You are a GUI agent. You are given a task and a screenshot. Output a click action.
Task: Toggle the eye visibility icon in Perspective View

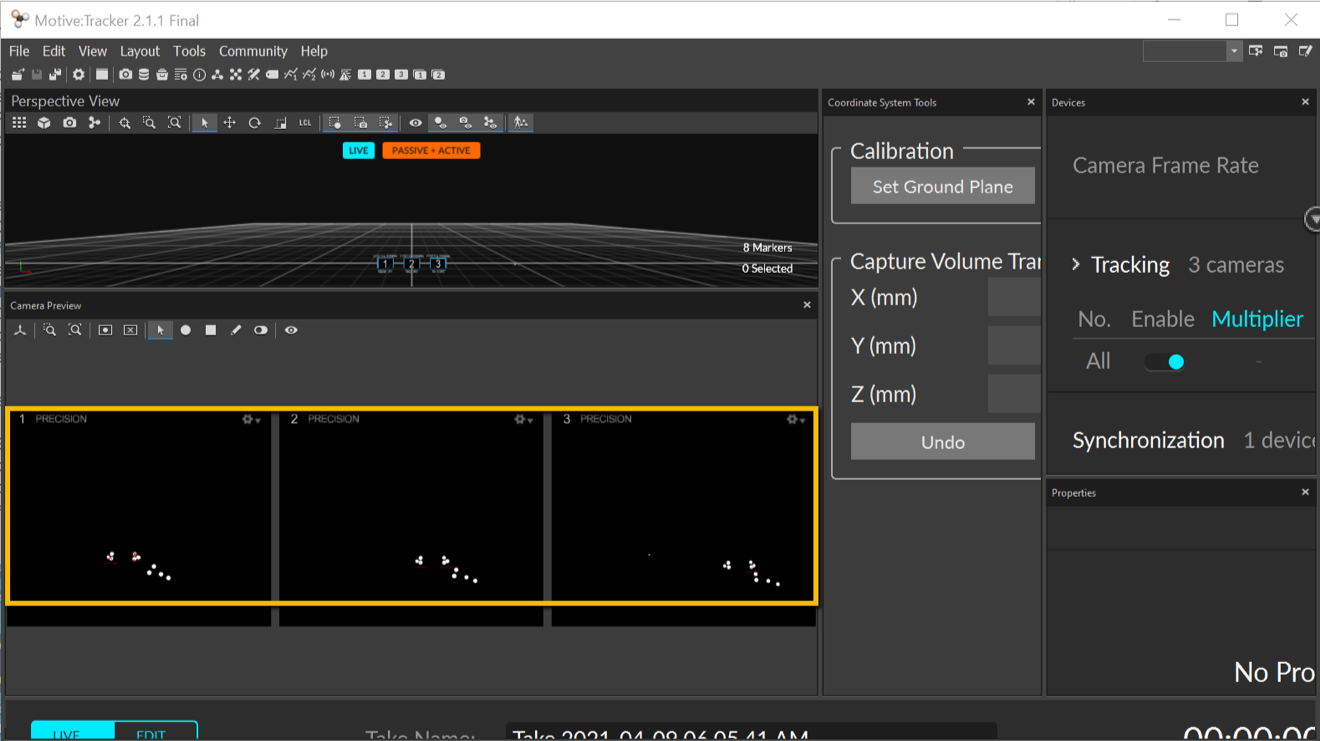(415, 122)
